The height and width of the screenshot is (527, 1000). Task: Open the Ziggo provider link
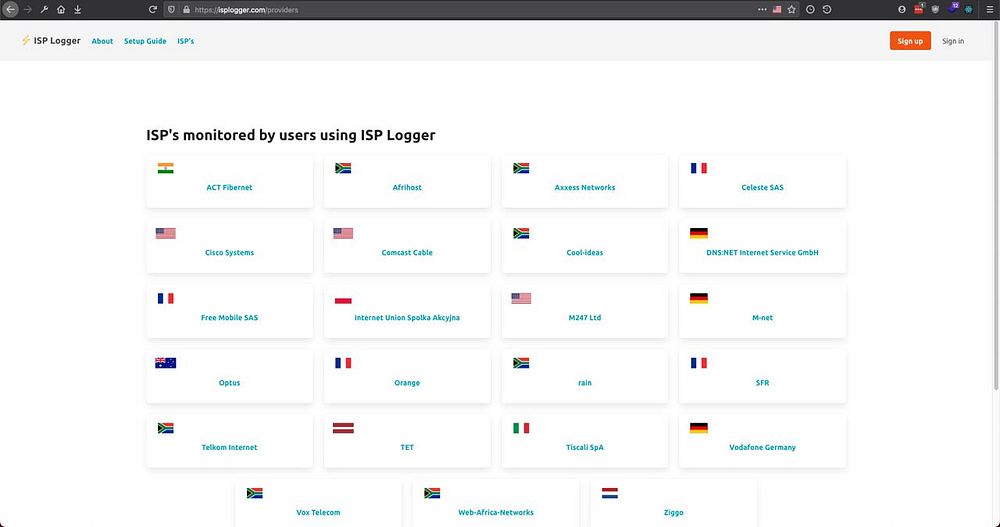[673, 512]
